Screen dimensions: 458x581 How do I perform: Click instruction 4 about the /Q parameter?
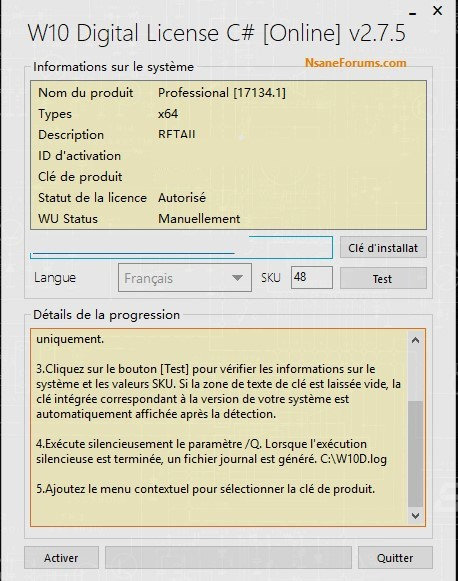click(212, 451)
